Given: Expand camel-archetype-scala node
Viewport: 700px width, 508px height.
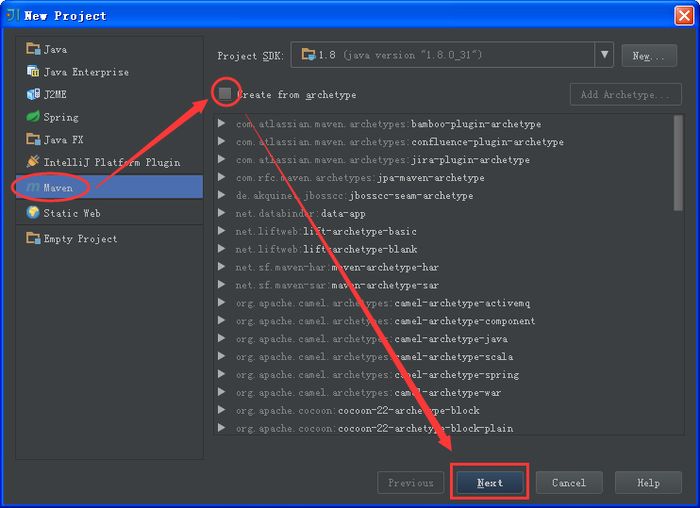Looking at the screenshot, I should (221, 356).
